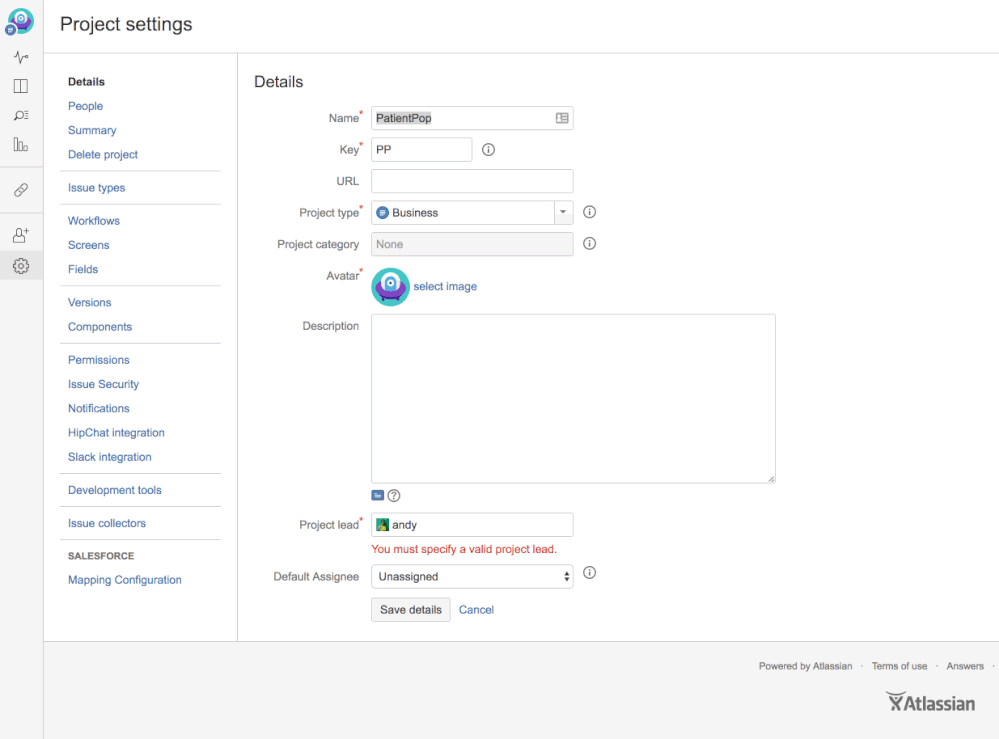
Task: Open Components settings
Action: pyautogui.click(x=100, y=326)
